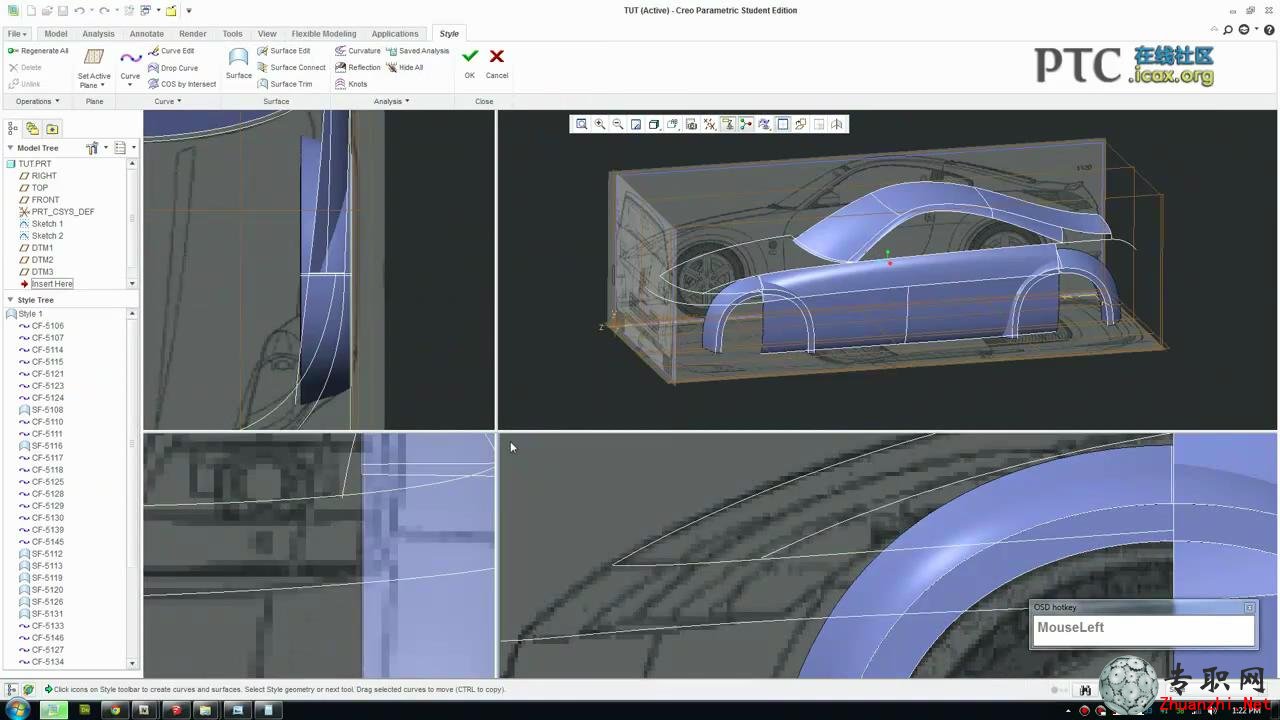
Task: Click the Save icon in quick access toolbar
Action: [63, 11]
